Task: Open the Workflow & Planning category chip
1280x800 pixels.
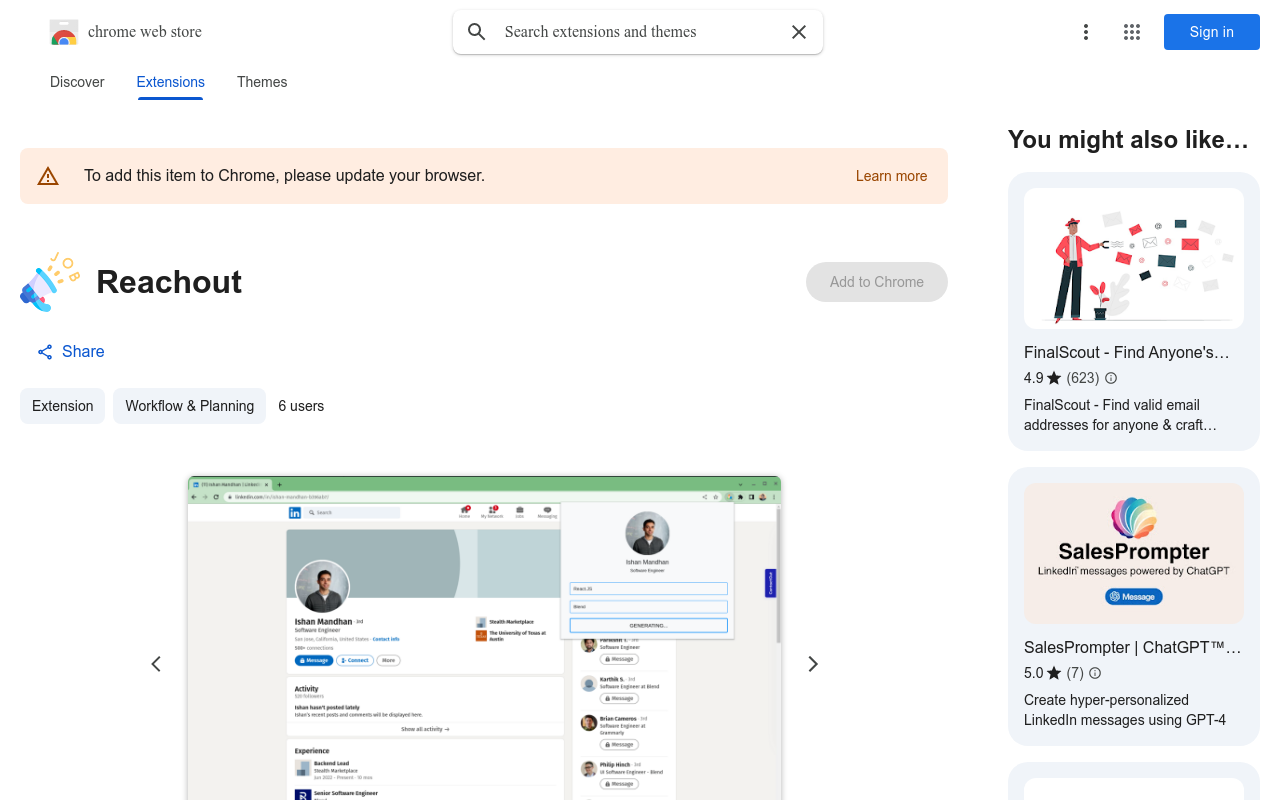Action: (189, 406)
